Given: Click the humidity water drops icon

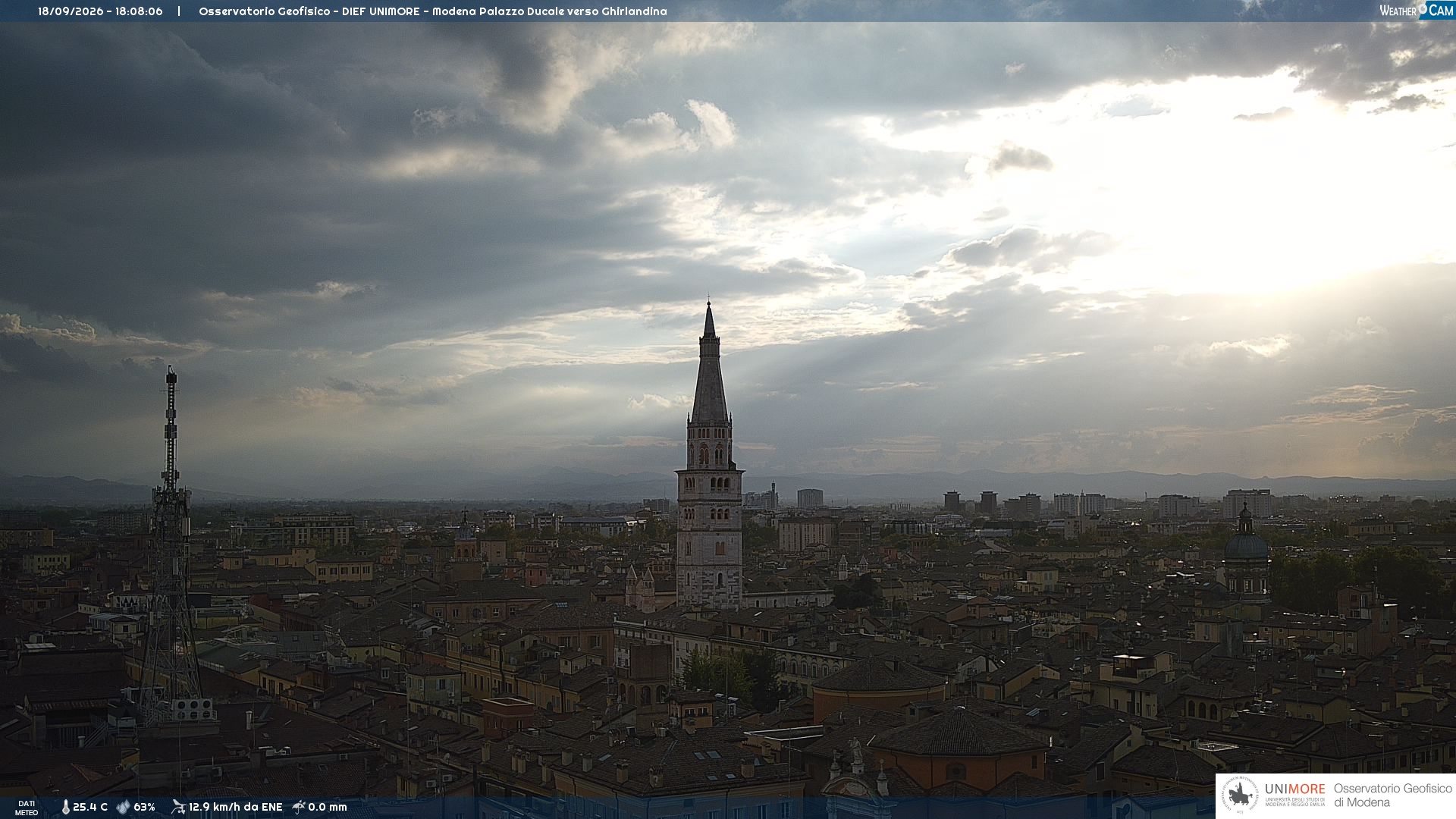Looking at the screenshot, I should [x=123, y=808].
